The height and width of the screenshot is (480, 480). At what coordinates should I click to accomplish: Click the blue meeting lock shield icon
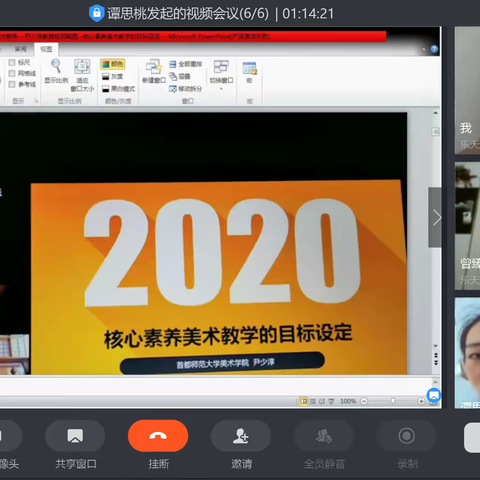pos(96,13)
